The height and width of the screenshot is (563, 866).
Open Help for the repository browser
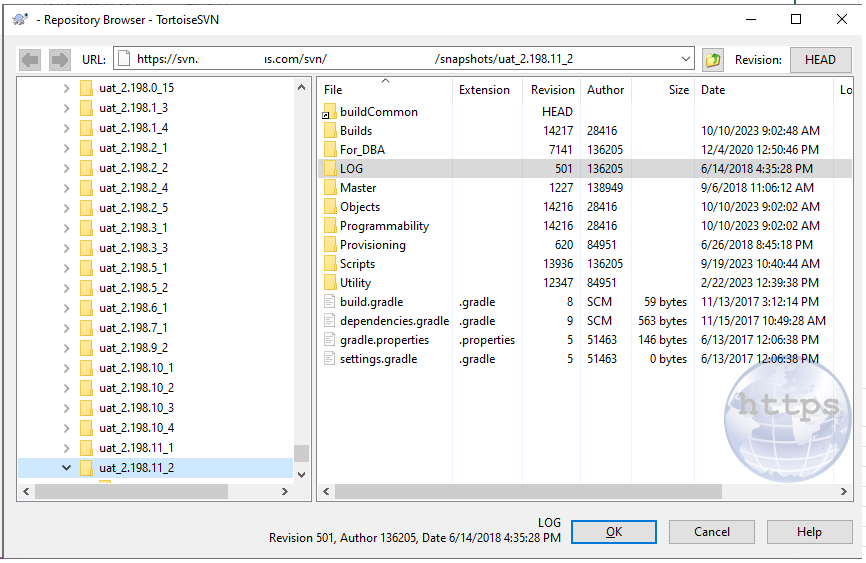click(x=809, y=532)
